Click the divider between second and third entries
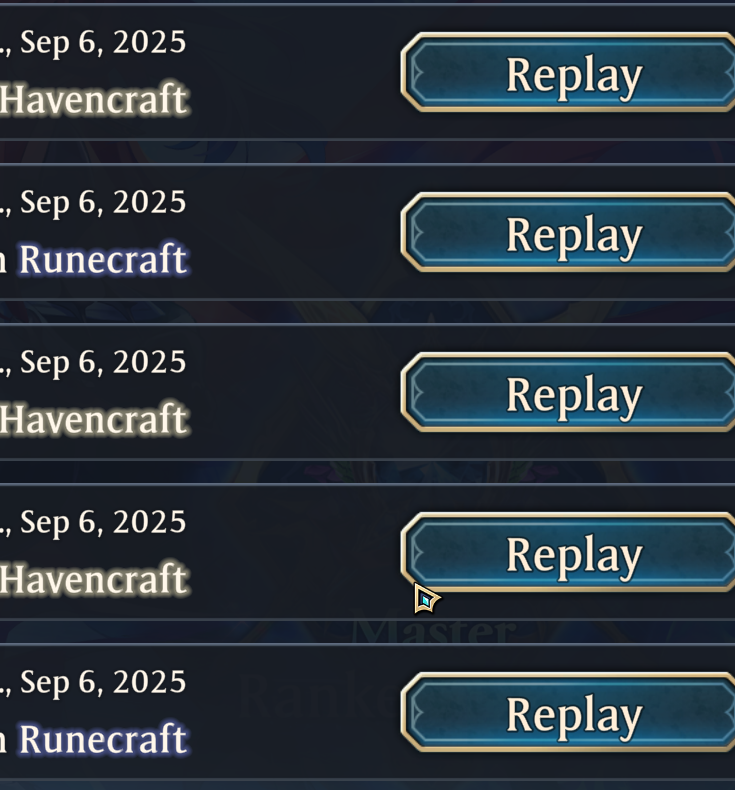735x790 pixels. click(367, 312)
